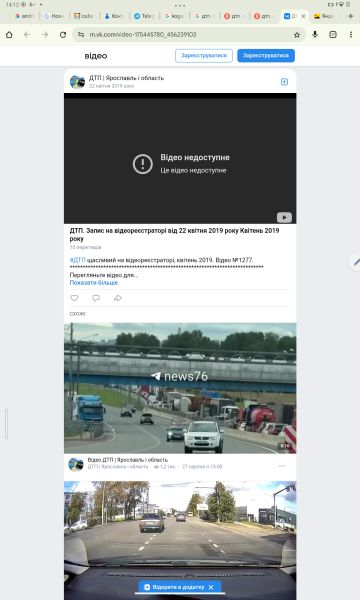Open the browser three-dot menu

click(x=351, y=34)
